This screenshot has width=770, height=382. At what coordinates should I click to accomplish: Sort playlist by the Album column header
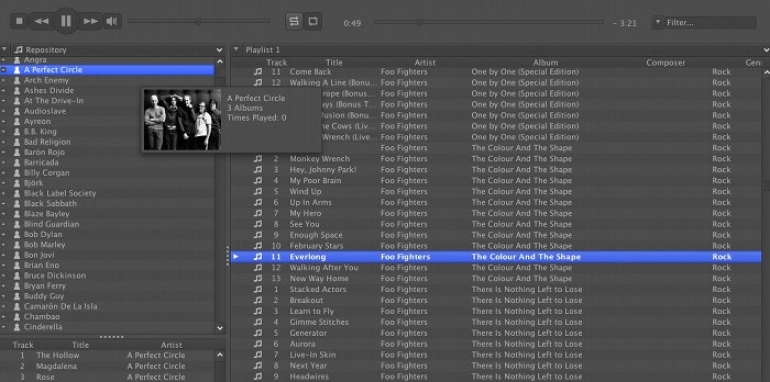coord(546,62)
